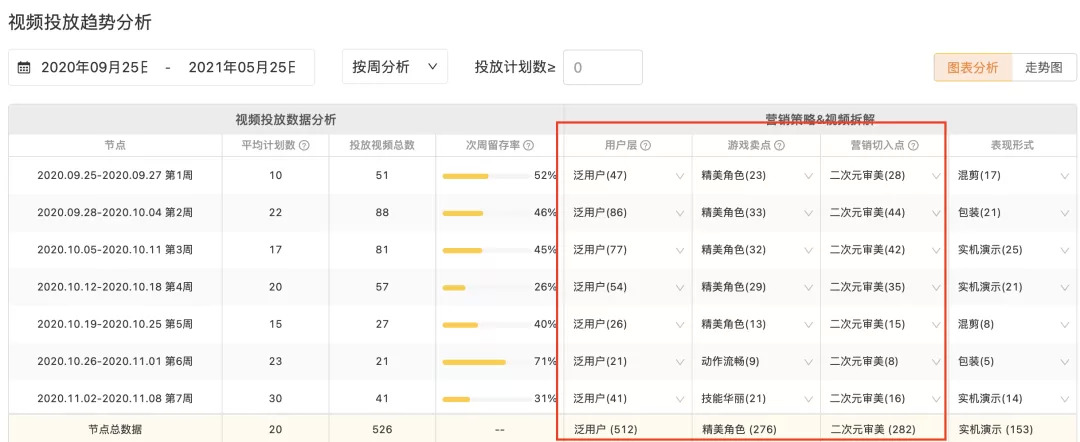Click the 71% retention progress bar
Image resolution: width=1080 pixels, height=442 pixels.
486,362
